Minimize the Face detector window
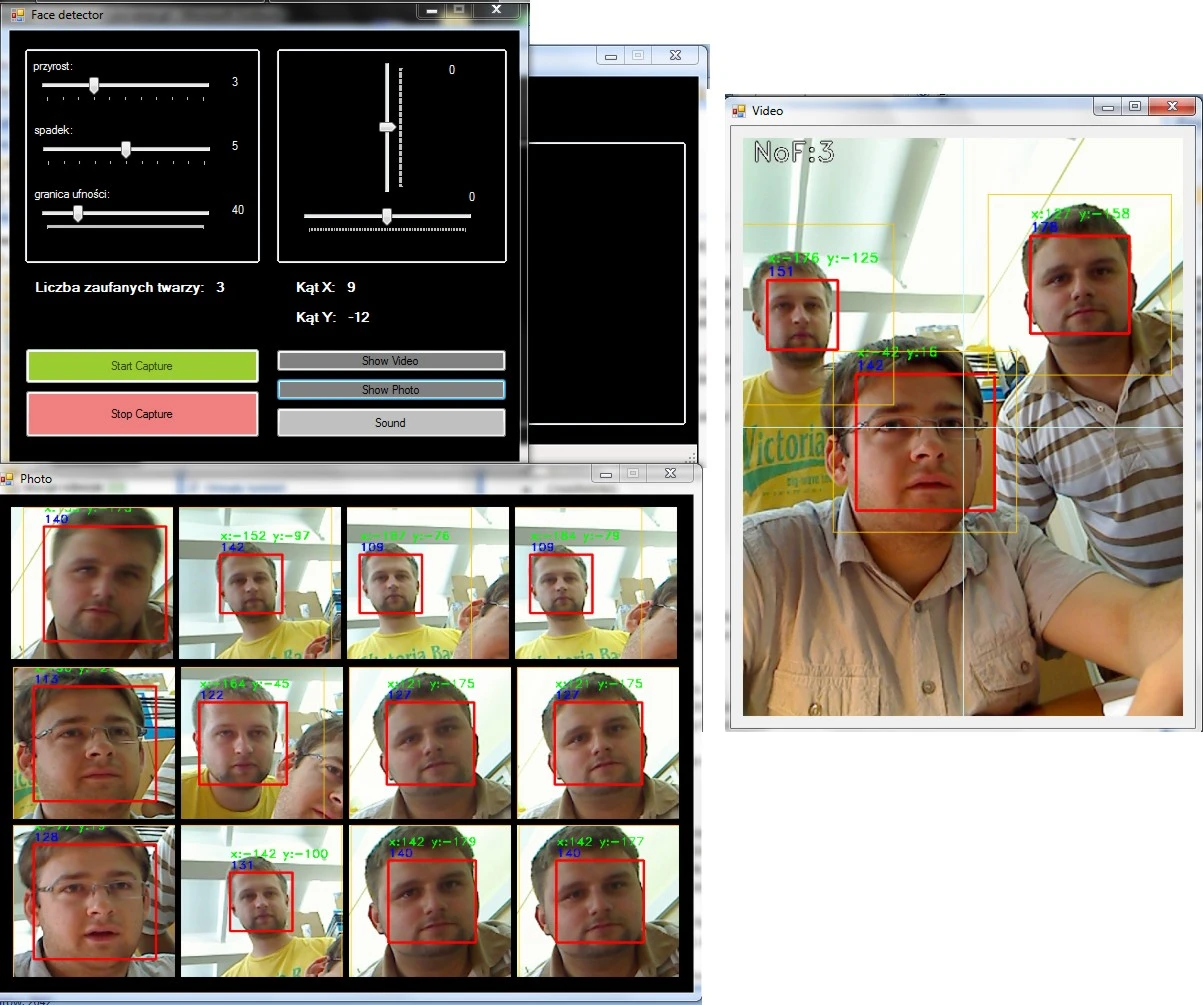The width and height of the screenshot is (1203, 1005). pyautogui.click(x=431, y=10)
